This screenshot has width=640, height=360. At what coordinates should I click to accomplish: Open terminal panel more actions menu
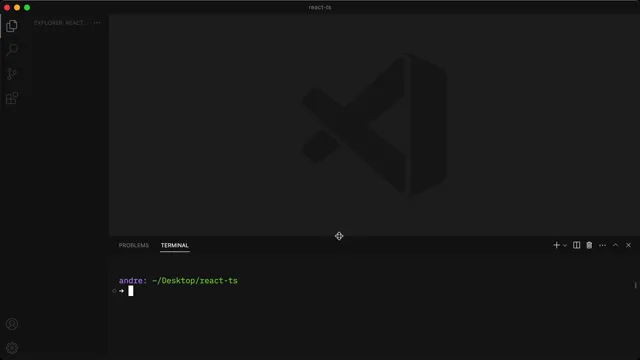[602, 245]
